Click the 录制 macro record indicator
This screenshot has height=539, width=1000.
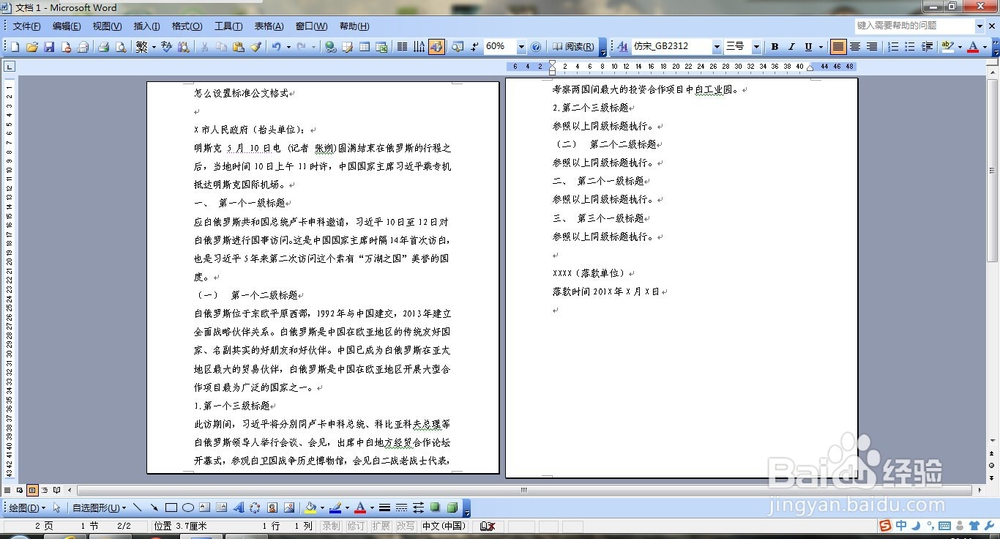click(331, 526)
